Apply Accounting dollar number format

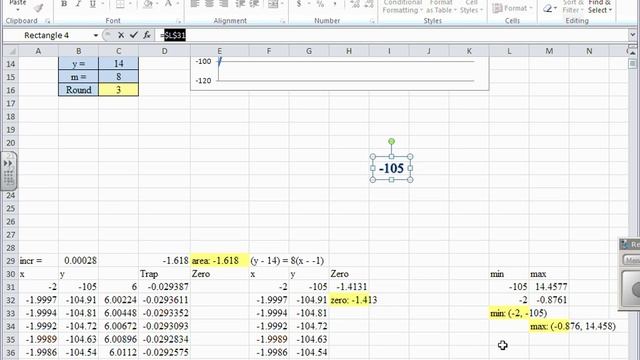point(299,4)
